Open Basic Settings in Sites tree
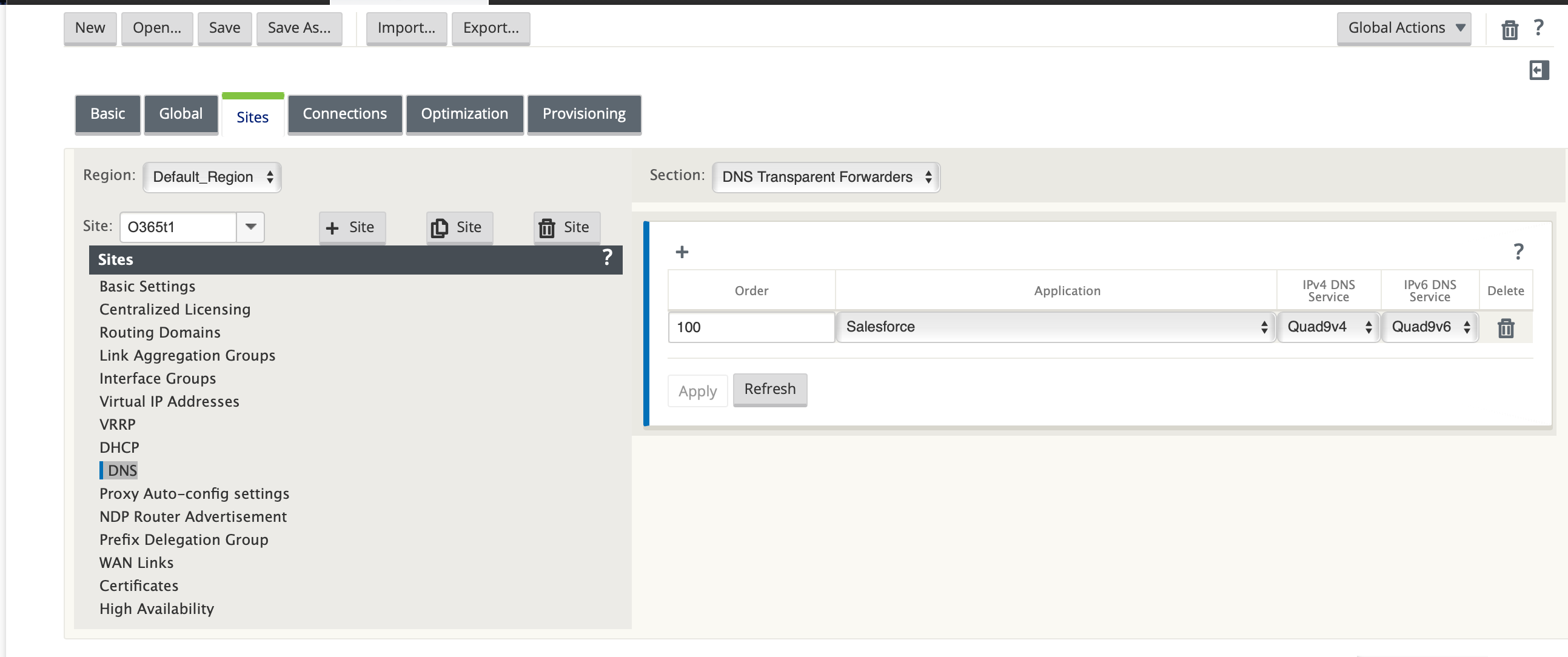 click(x=147, y=286)
